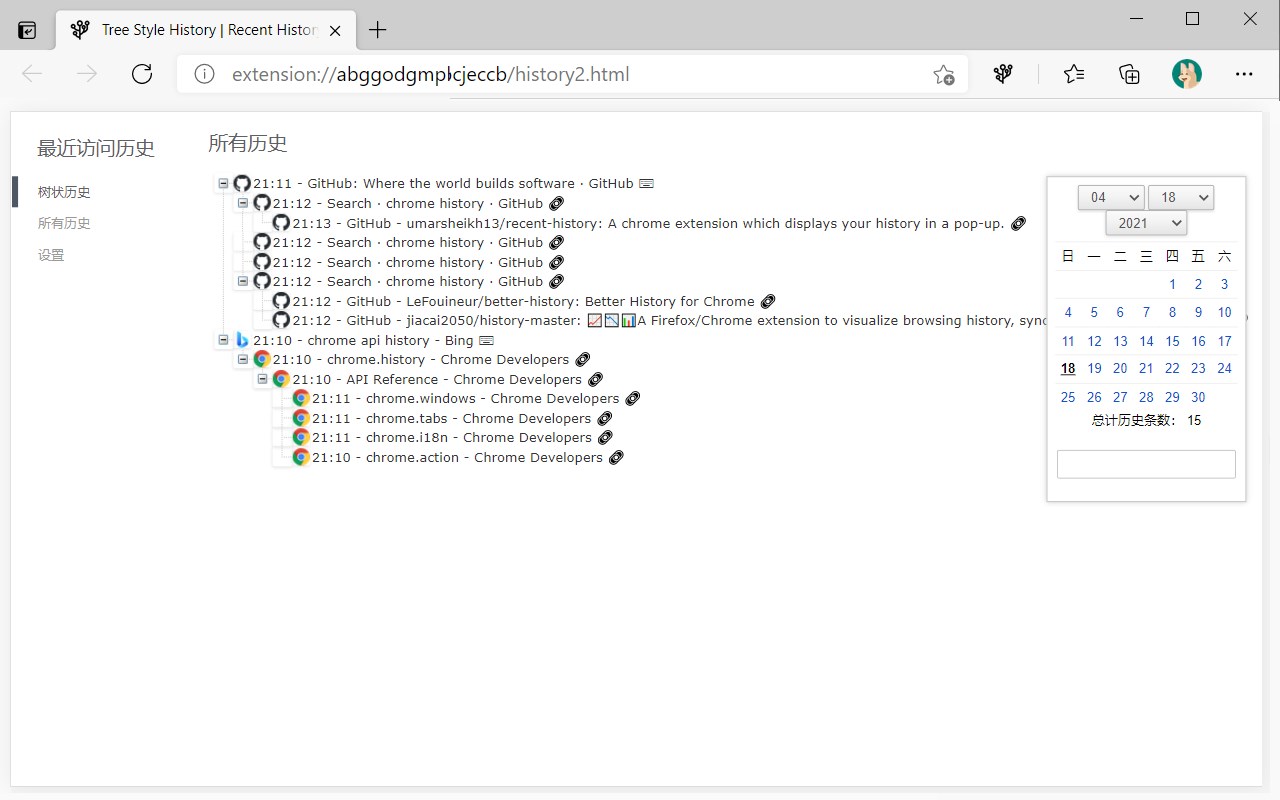The width and height of the screenshot is (1280, 800).
Task: Reload the page with refresh button
Action: (x=142, y=74)
